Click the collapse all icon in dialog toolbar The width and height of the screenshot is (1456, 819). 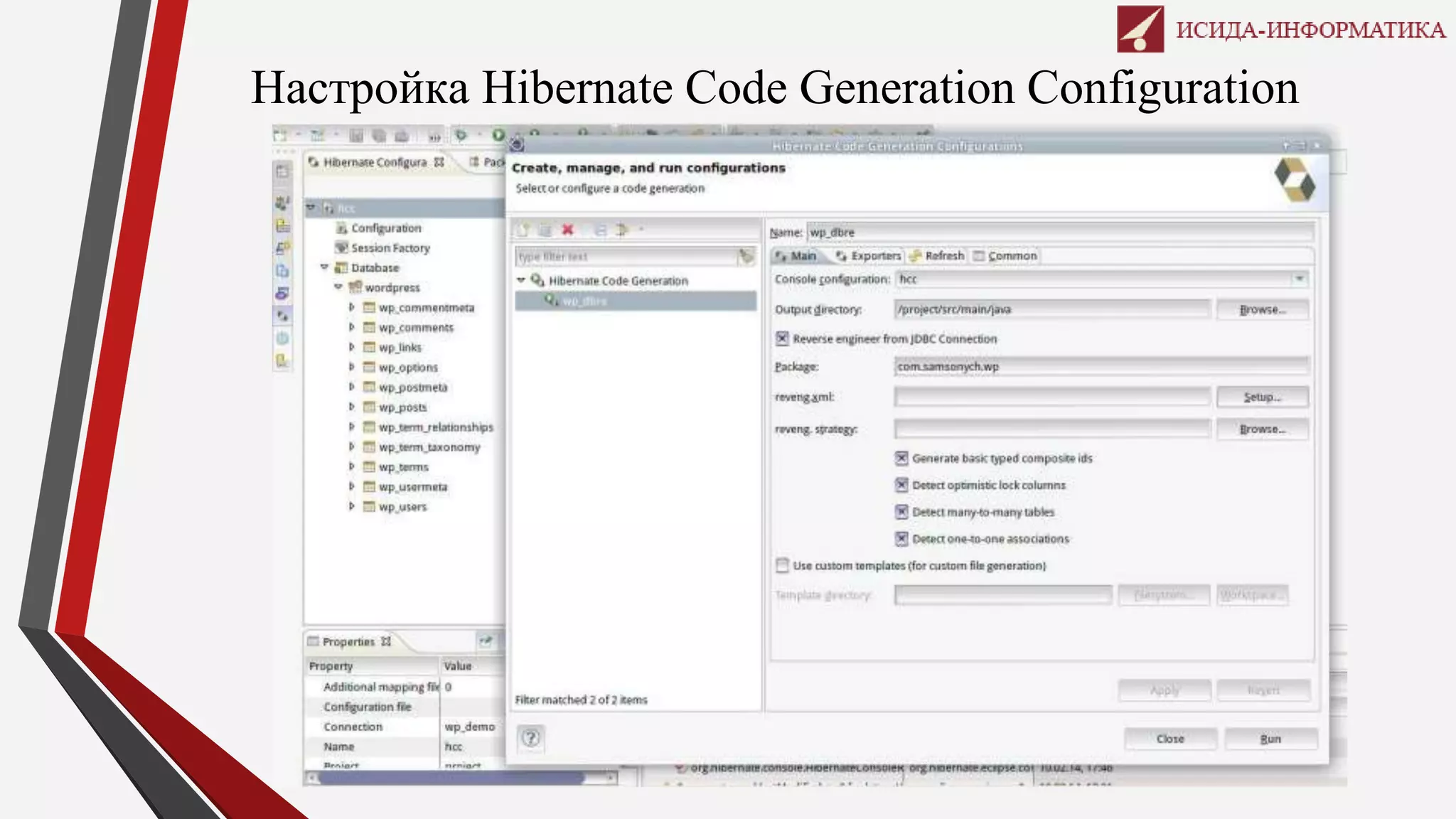pos(600,230)
